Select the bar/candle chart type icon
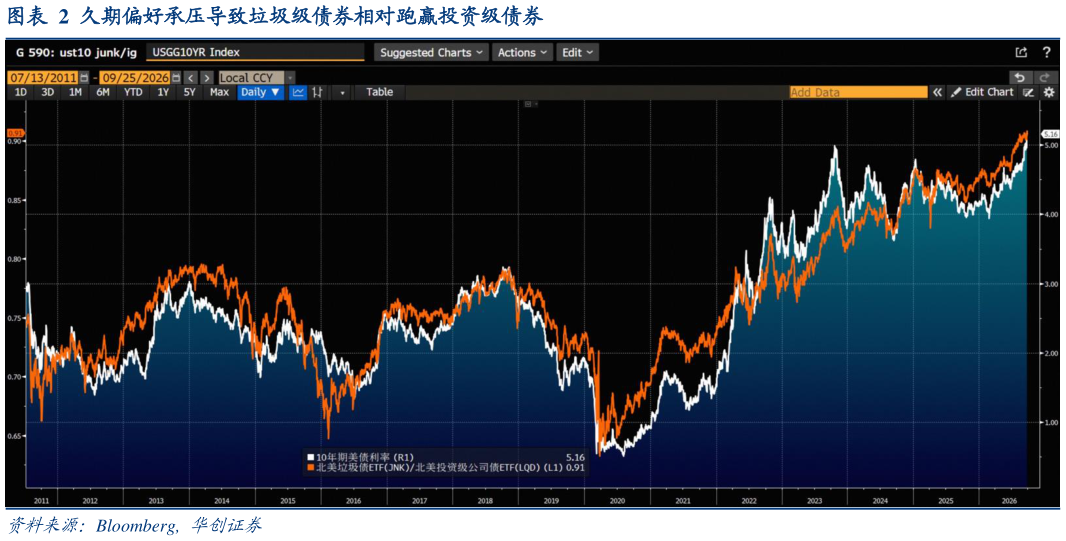This screenshot has height=541, width=1066. [317, 92]
